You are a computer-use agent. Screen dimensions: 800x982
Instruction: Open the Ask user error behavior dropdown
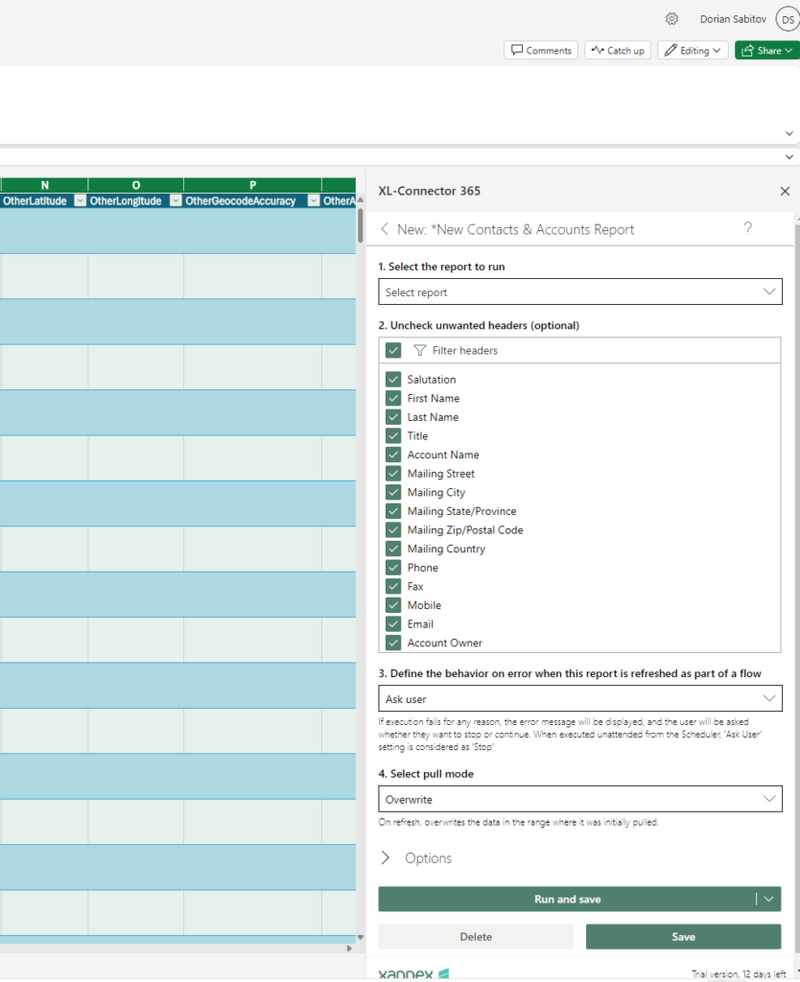pyautogui.click(x=580, y=698)
